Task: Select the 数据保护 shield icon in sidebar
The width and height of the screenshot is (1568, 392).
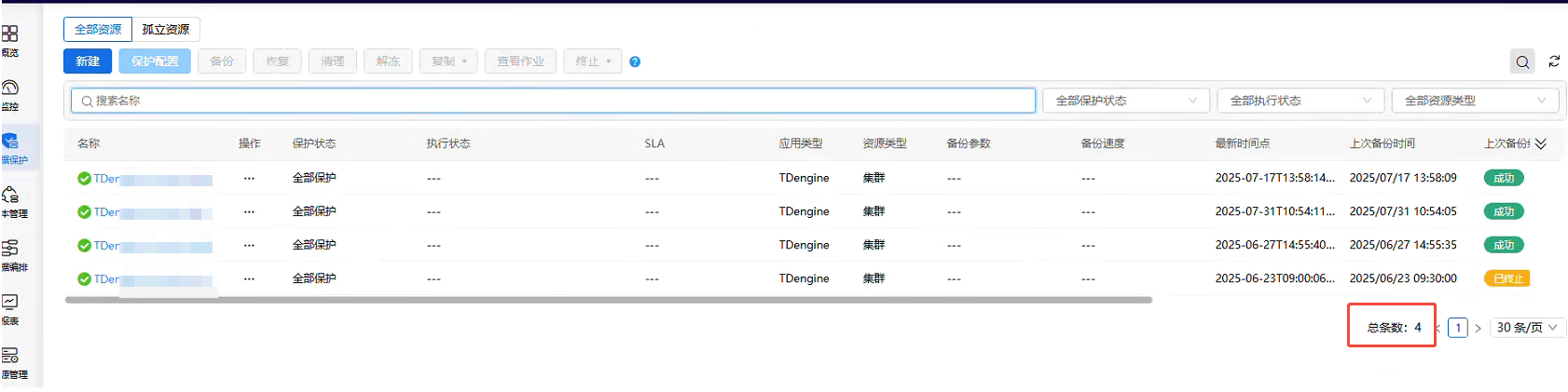Action: pos(9,142)
